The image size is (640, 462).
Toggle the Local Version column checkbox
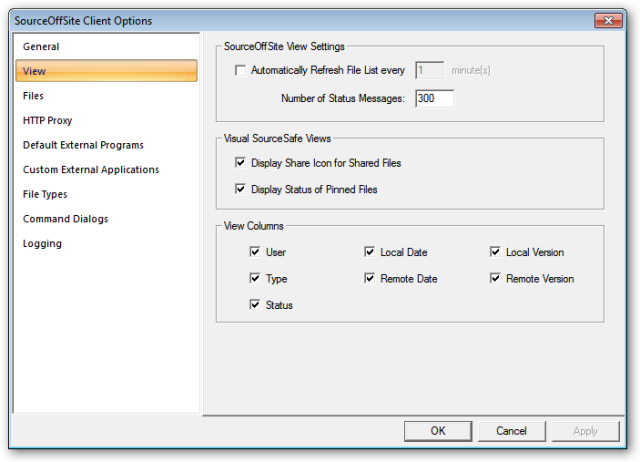(495, 252)
